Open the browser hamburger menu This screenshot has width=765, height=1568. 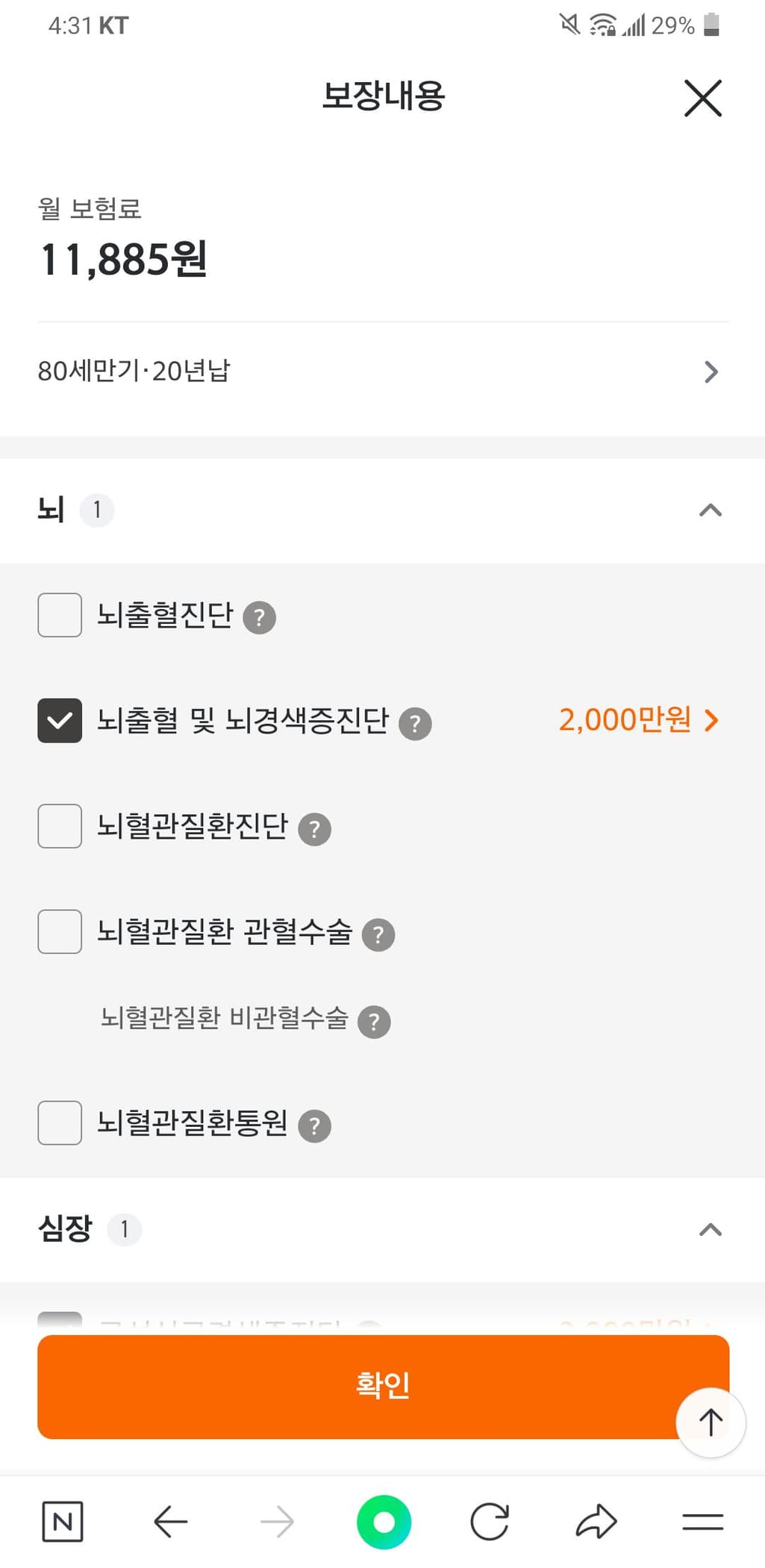(x=702, y=1522)
